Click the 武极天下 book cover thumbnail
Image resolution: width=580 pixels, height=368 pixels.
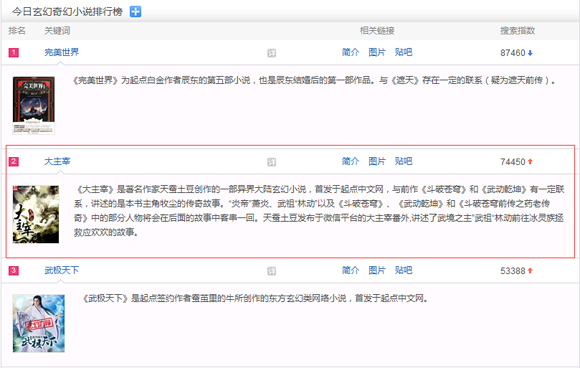pyautogui.click(x=38, y=323)
